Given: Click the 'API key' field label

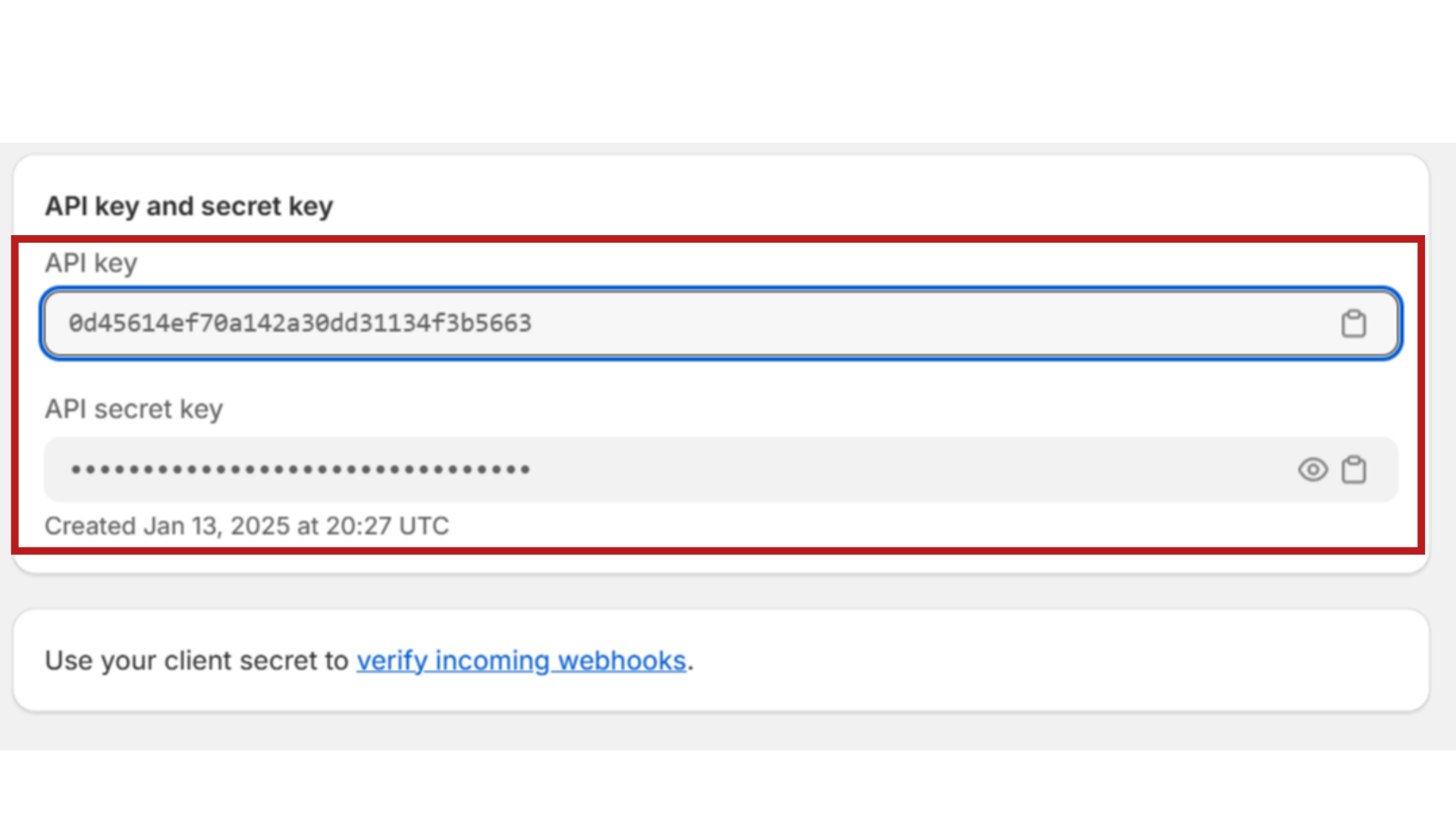Looking at the screenshot, I should pyautogui.click(x=91, y=263).
